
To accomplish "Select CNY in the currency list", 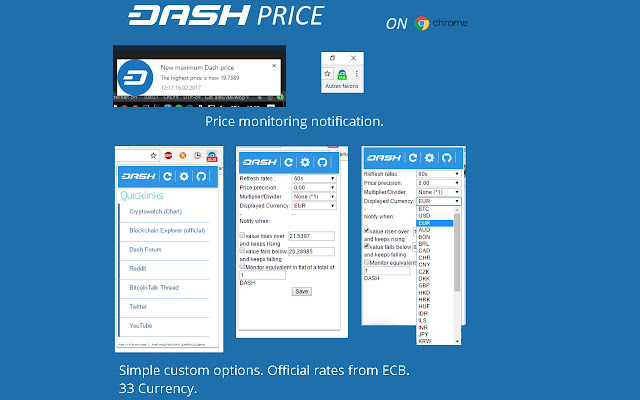I will [x=435, y=264].
